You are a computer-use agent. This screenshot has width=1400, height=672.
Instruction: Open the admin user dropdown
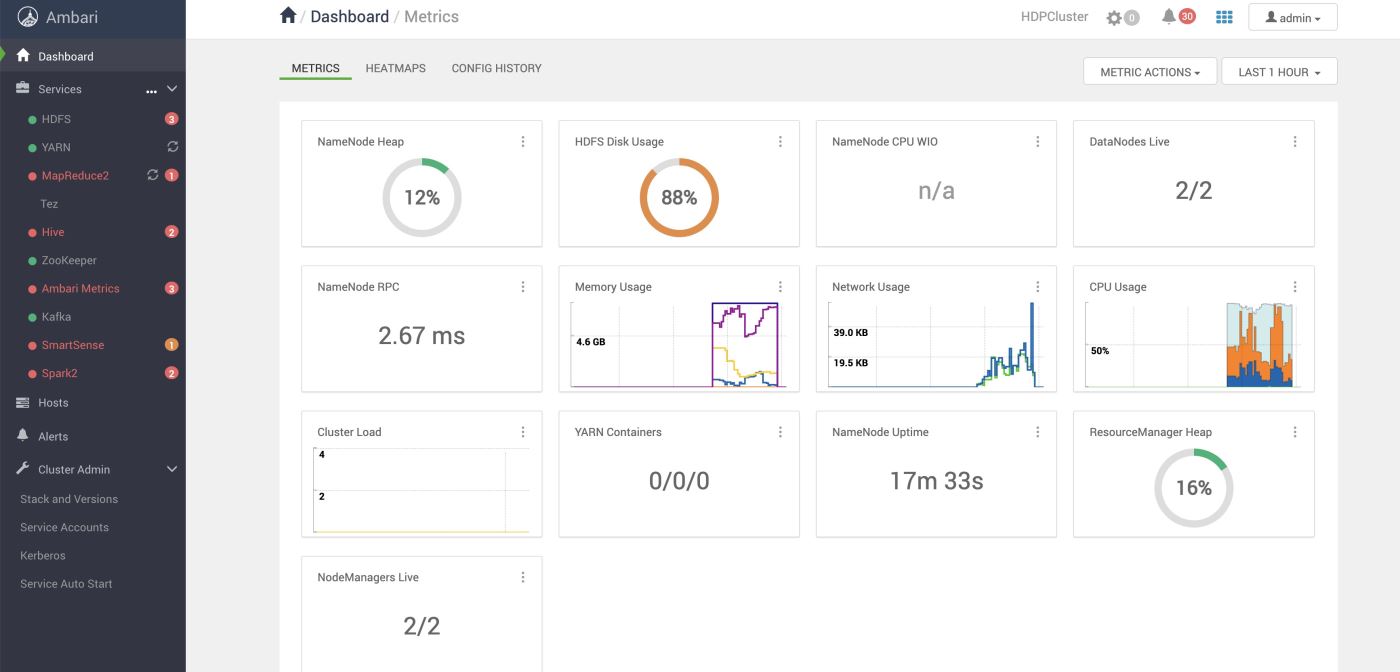coord(1292,18)
